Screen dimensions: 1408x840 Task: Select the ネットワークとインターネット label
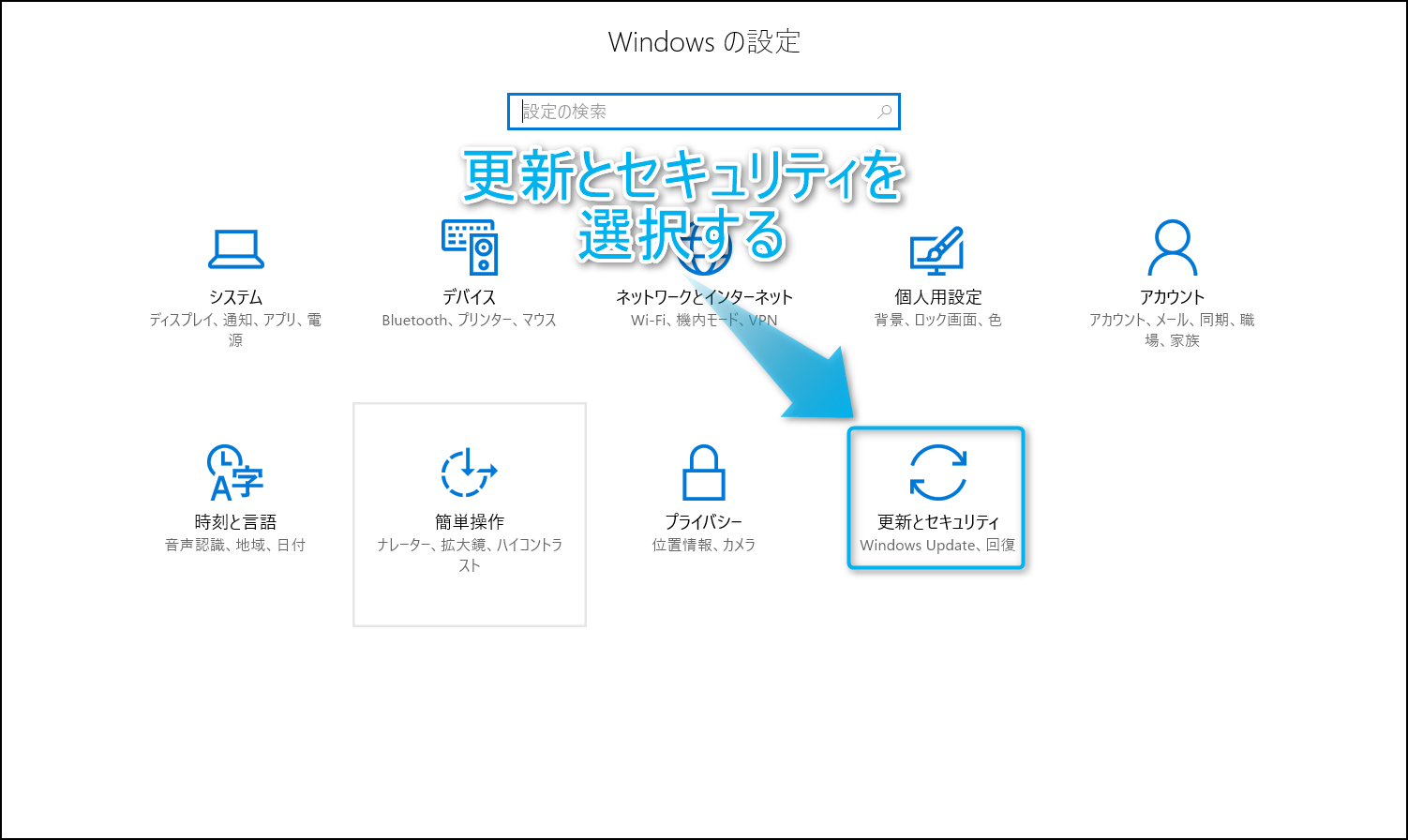pos(704,297)
